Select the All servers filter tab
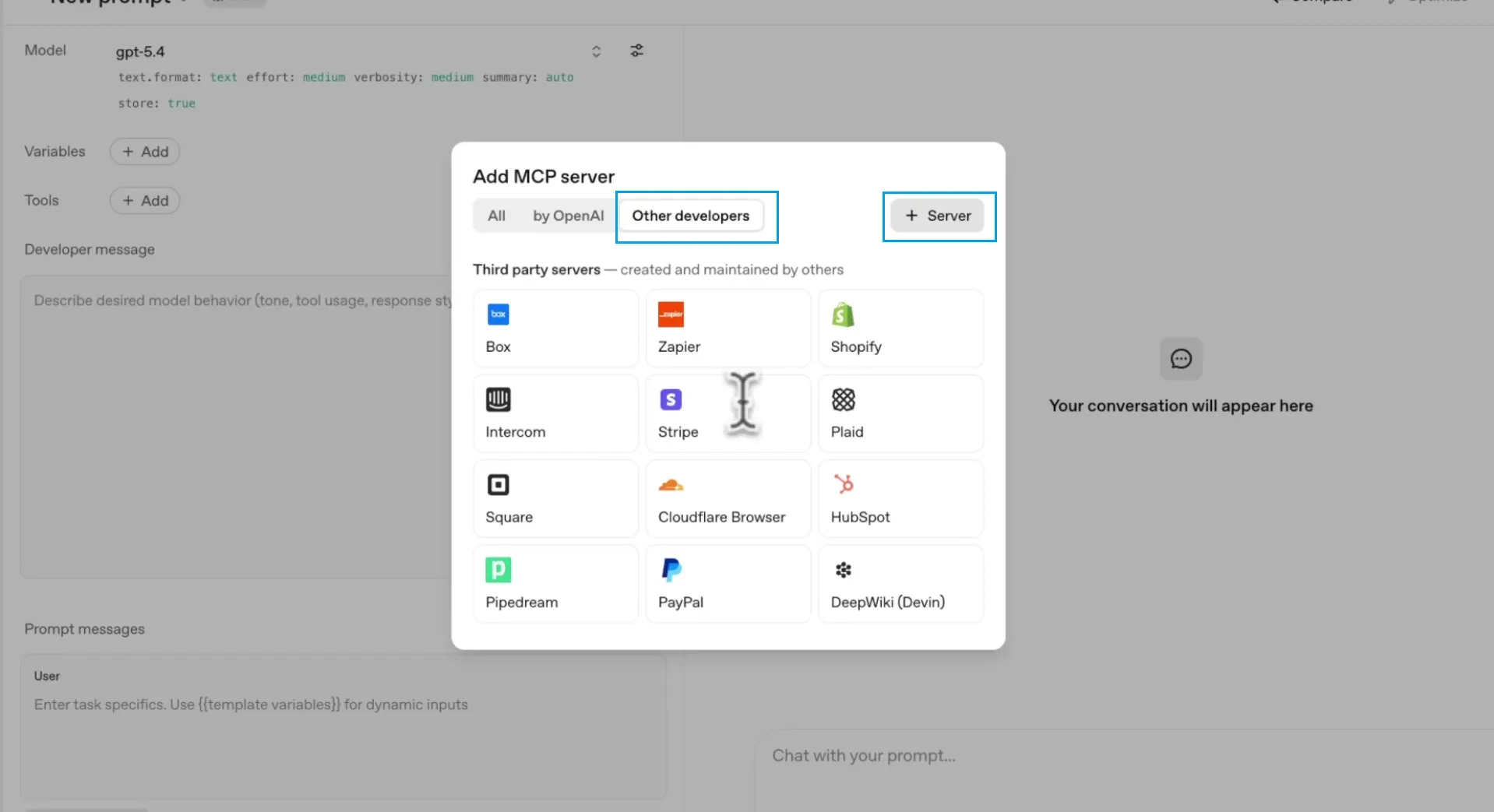Viewport: 1494px width, 812px height. [496, 216]
